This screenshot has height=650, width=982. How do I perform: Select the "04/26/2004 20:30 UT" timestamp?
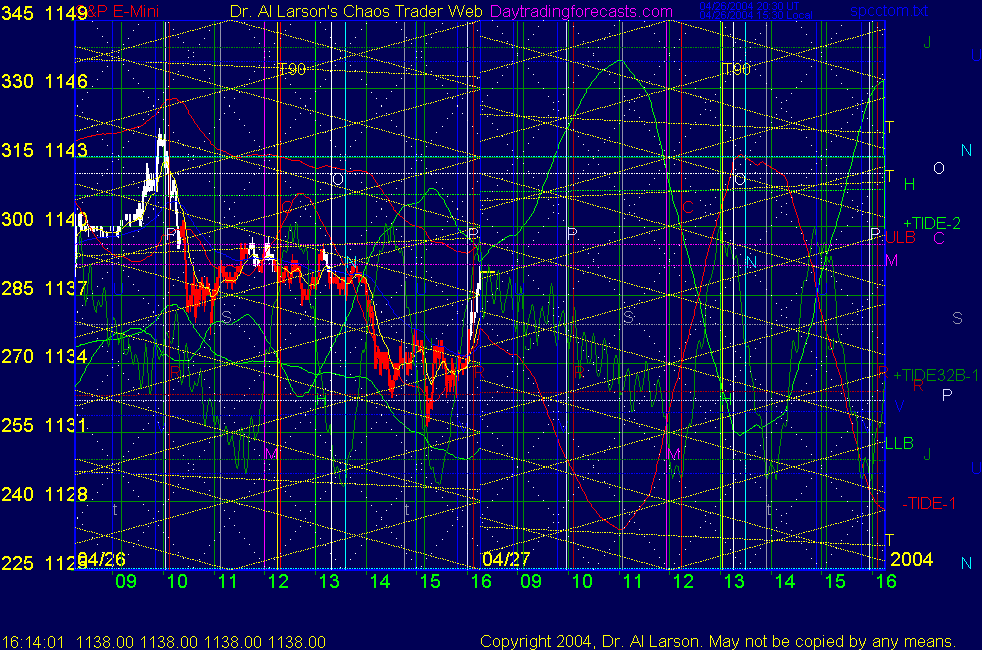pyautogui.click(x=749, y=6)
